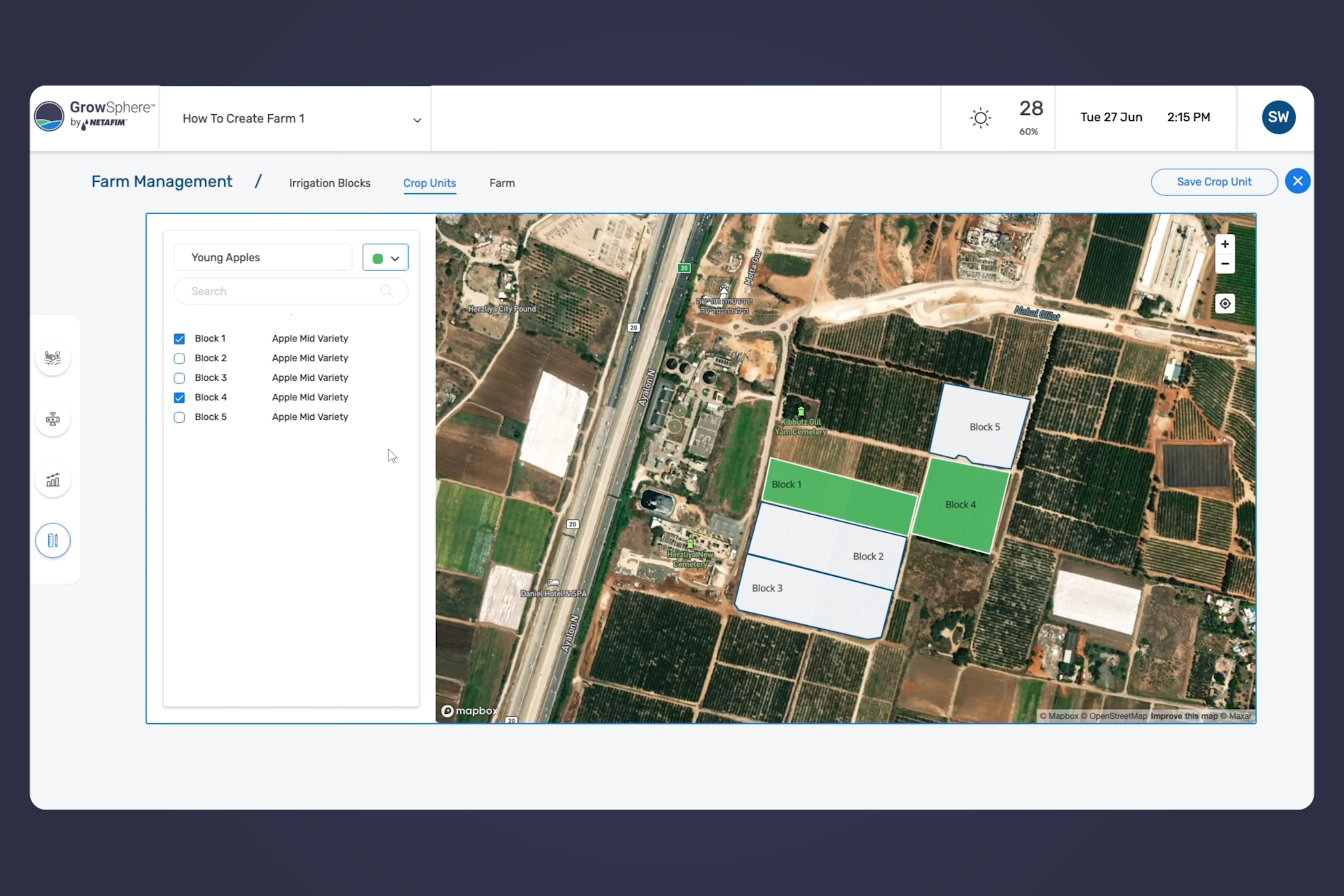This screenshot has width=1344, height=896.
Task: Click Improve this map link
Action: coord(1184,716)
